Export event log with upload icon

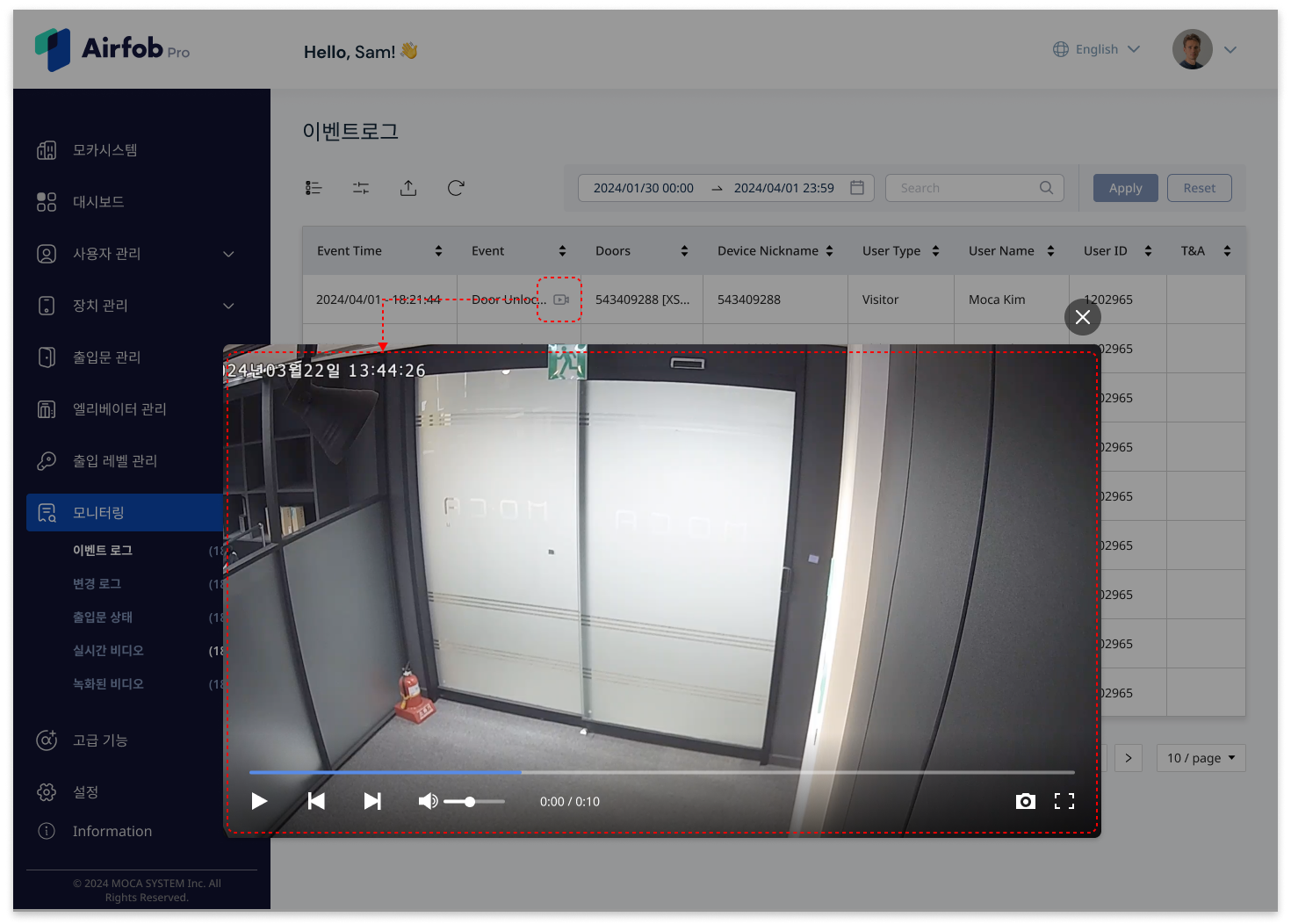pos(408,188)
